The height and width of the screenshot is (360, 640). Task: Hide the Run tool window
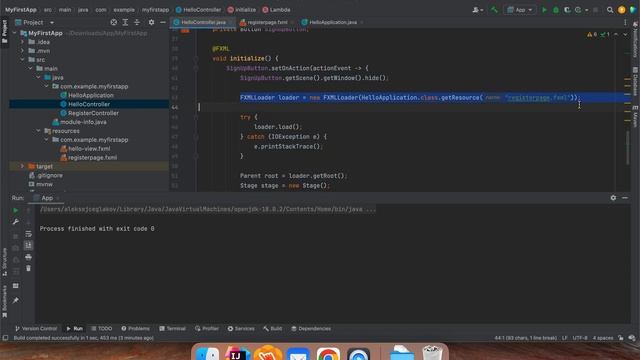(625, 198)
